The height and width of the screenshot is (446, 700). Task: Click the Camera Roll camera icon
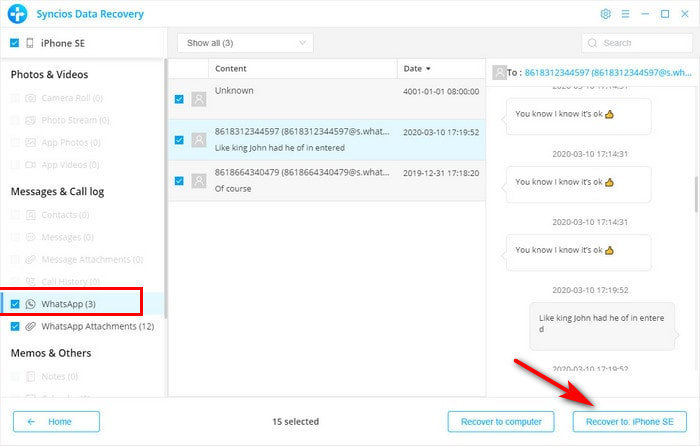tap(30, 98)
